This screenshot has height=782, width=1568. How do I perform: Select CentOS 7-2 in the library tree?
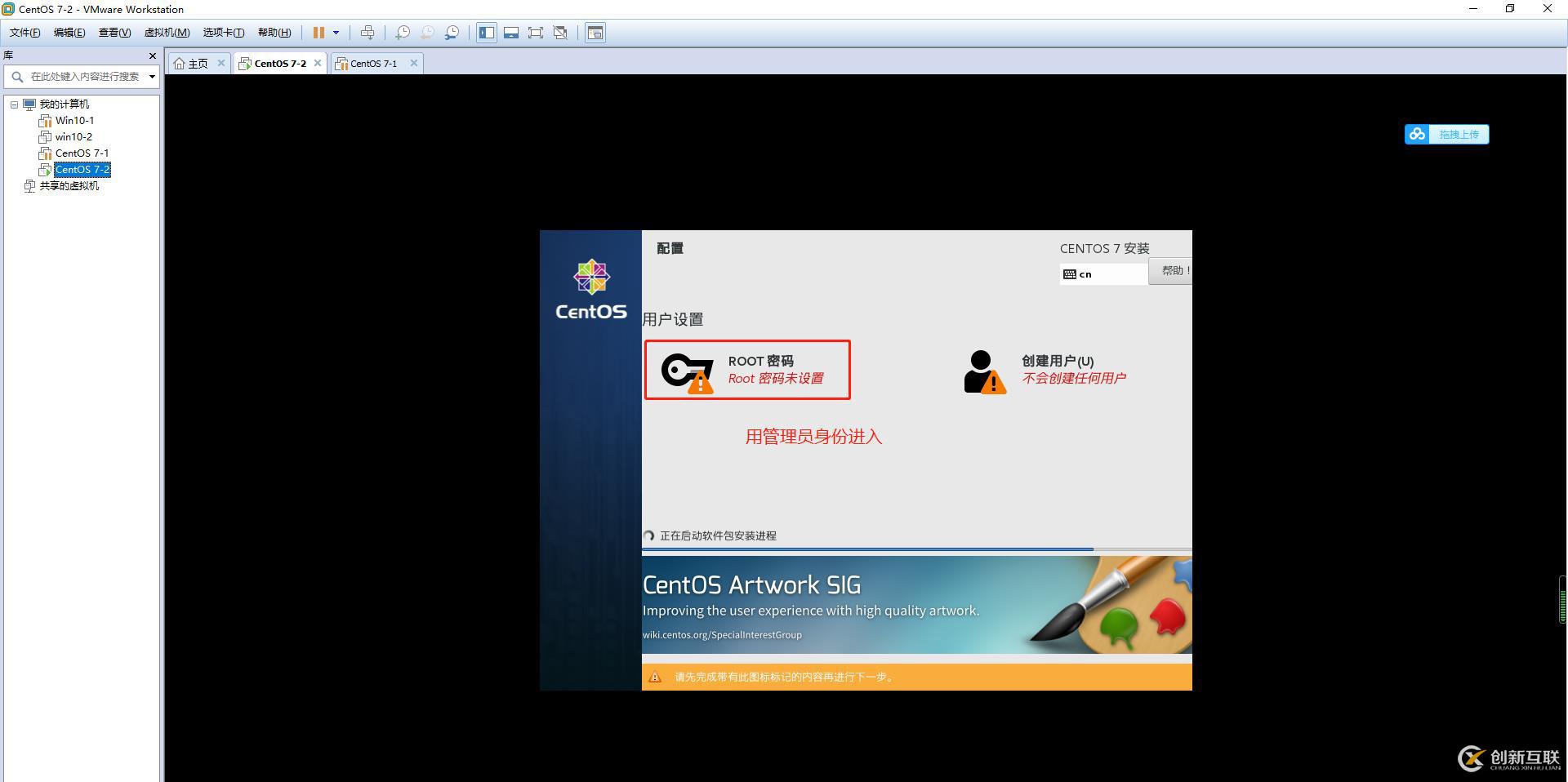click(82, 170)
